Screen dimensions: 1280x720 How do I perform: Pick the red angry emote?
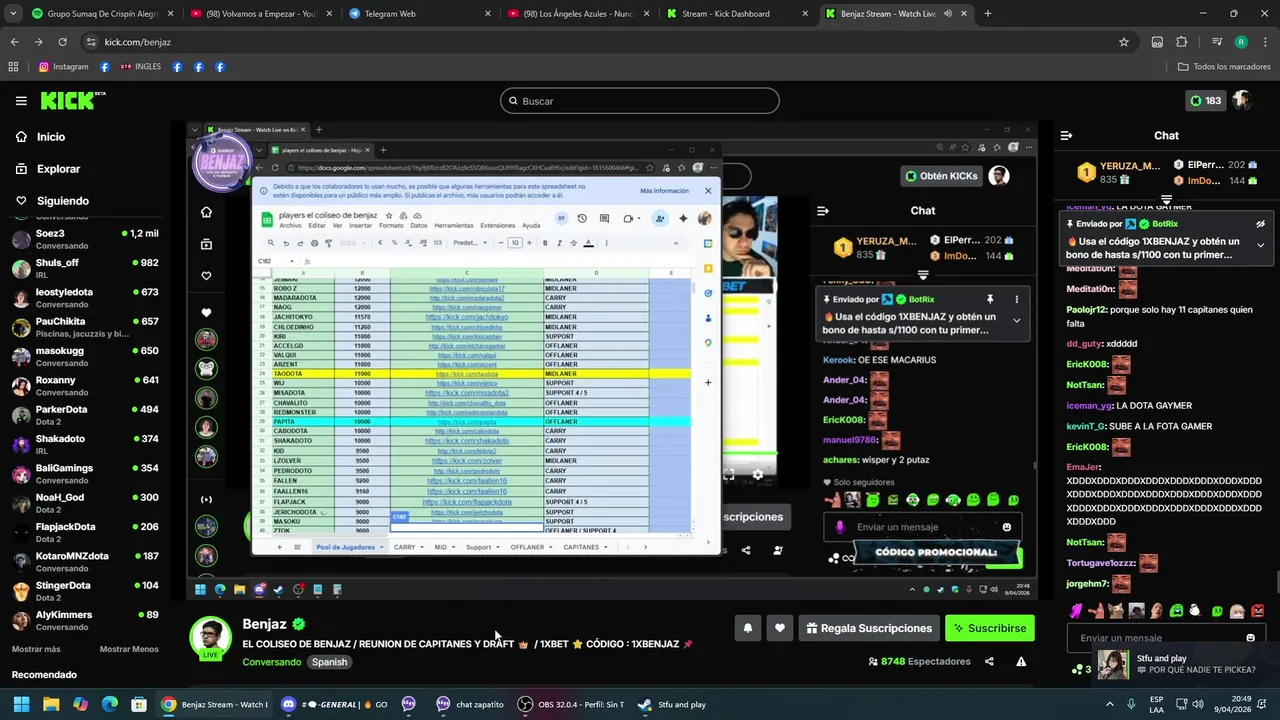(x=1258, y=610)
